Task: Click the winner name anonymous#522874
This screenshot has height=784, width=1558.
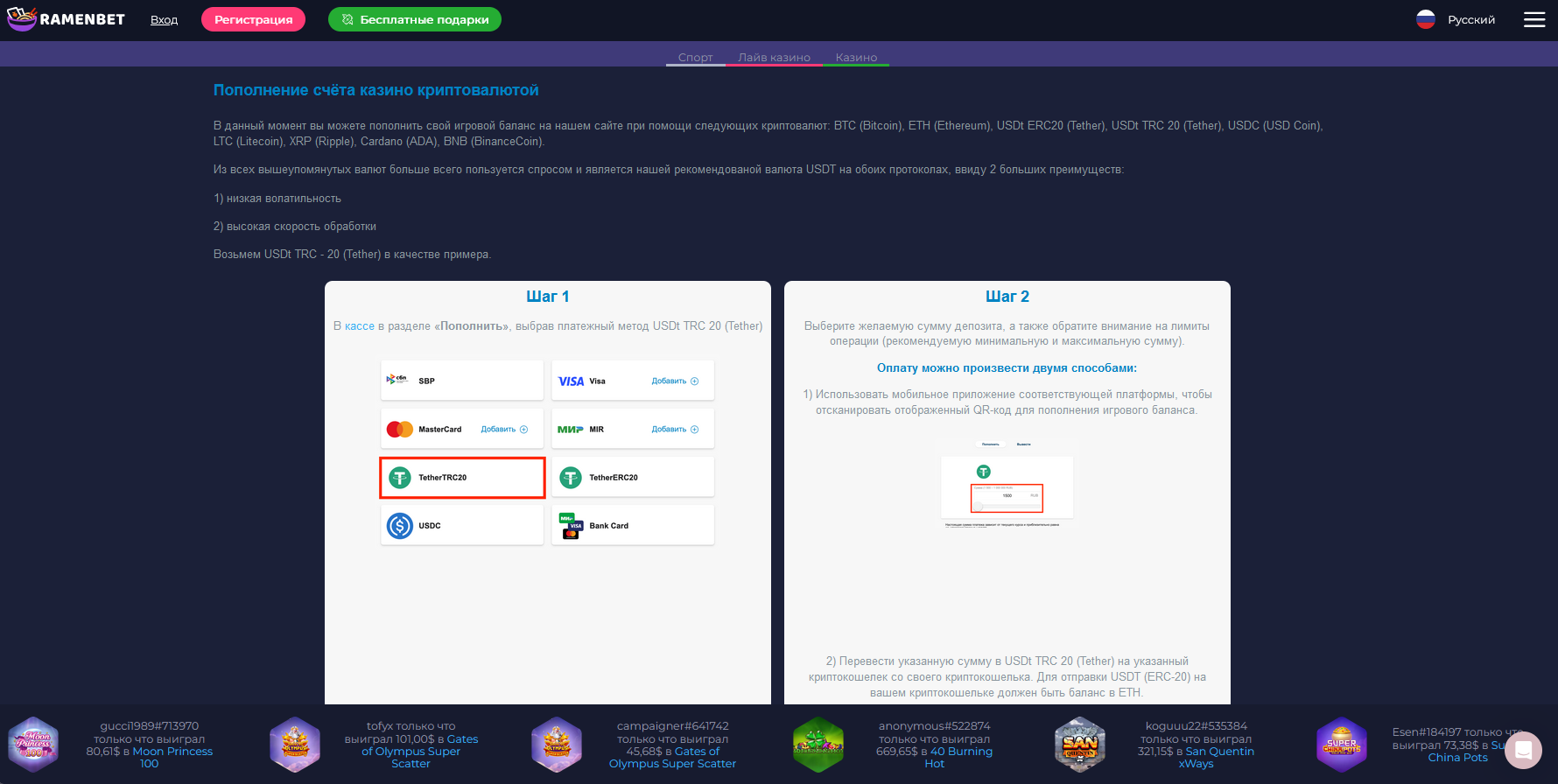Action: coord(935,726)
